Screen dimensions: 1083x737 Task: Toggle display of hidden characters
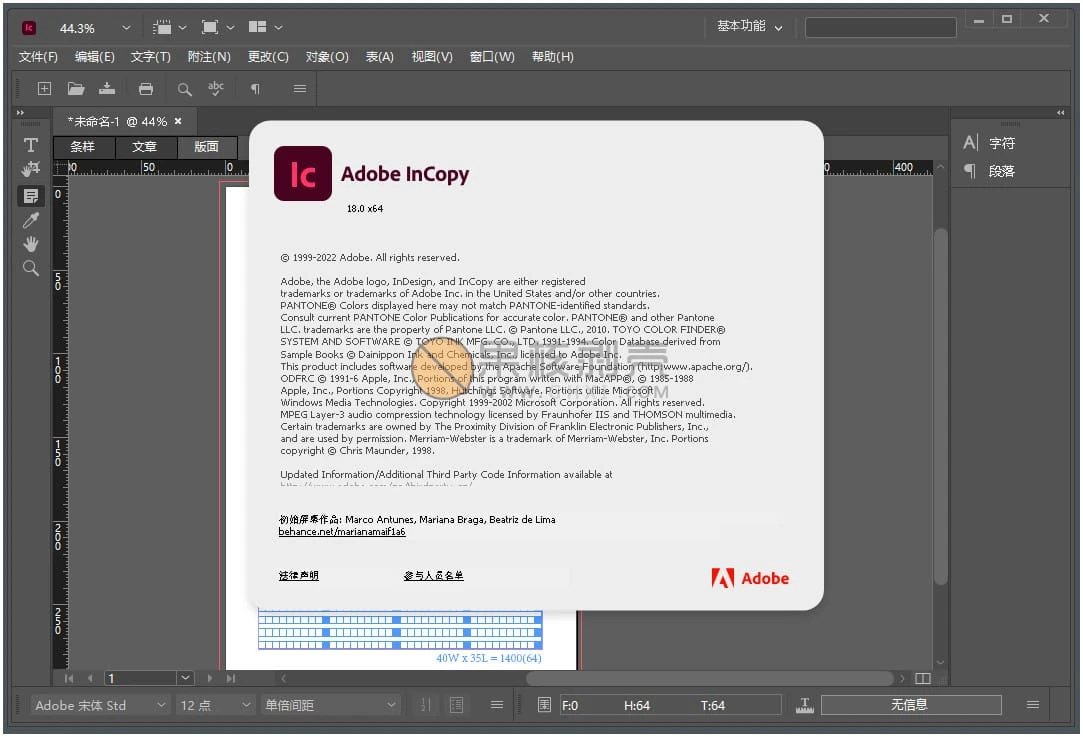(254, 88)
